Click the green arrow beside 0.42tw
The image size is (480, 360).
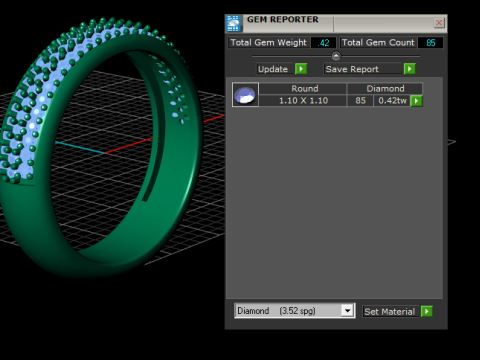pyautogui.click(x=417, y=101)
